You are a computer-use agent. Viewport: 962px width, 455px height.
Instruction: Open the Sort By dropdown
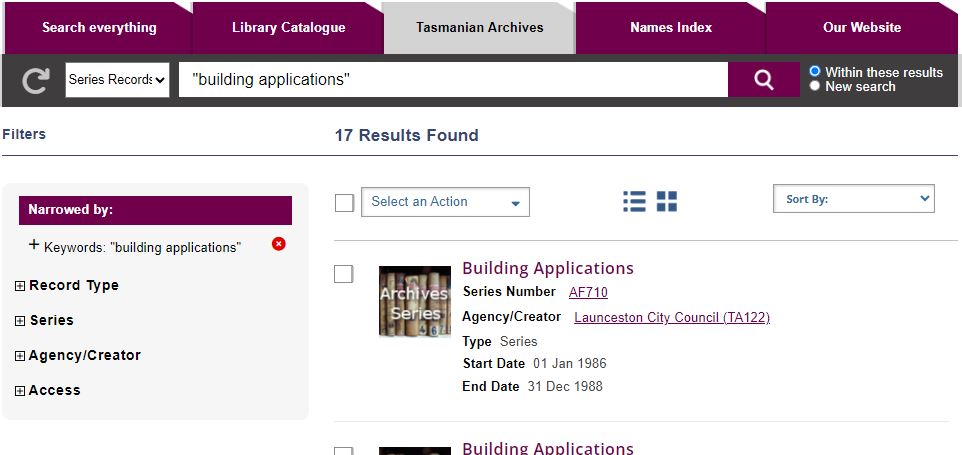tap(853, 199)
